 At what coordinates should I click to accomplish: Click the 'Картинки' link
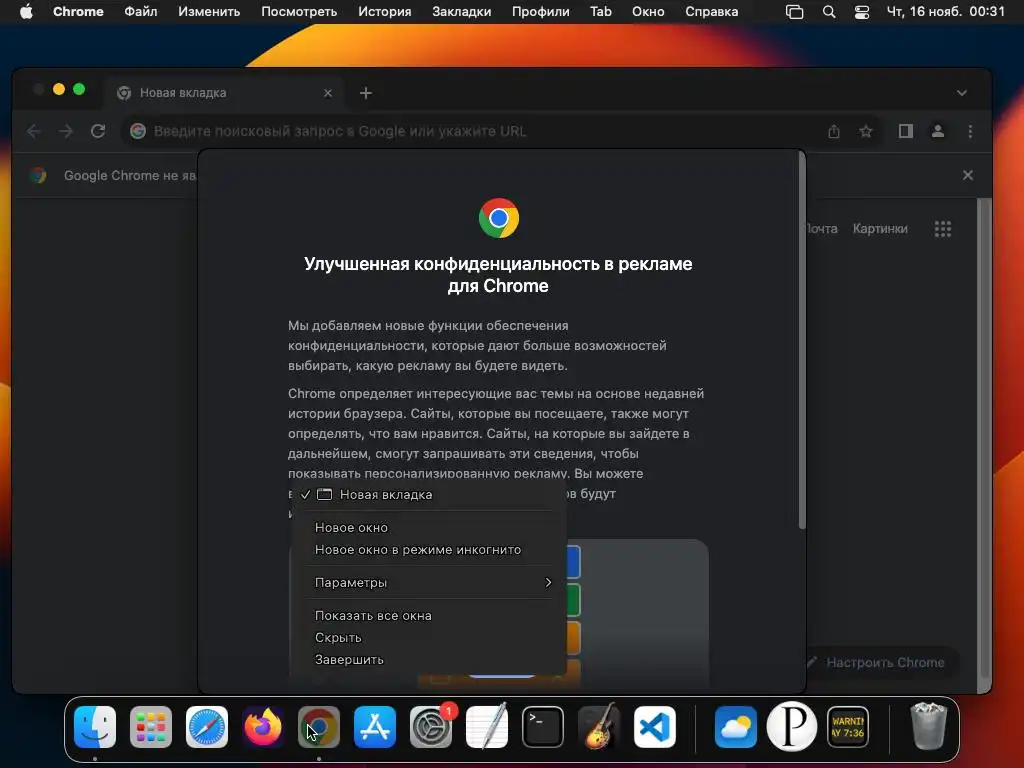pos(880,229)
